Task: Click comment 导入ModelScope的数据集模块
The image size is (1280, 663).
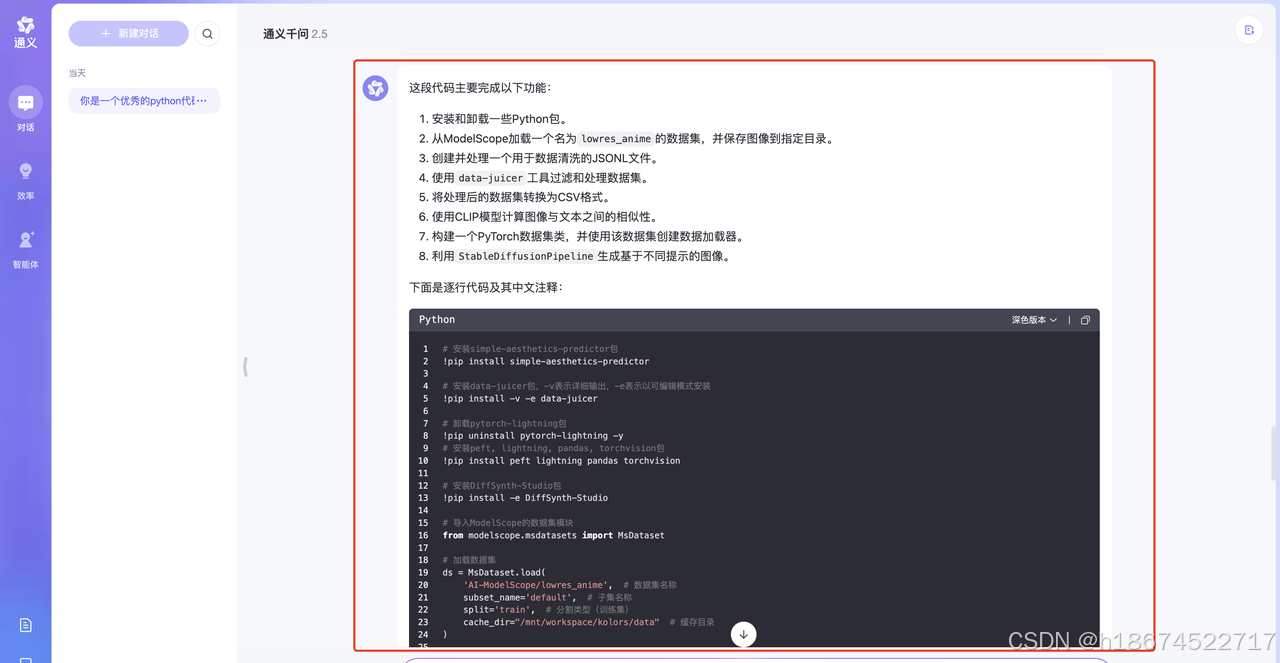Action: click(x=508, y=523)
